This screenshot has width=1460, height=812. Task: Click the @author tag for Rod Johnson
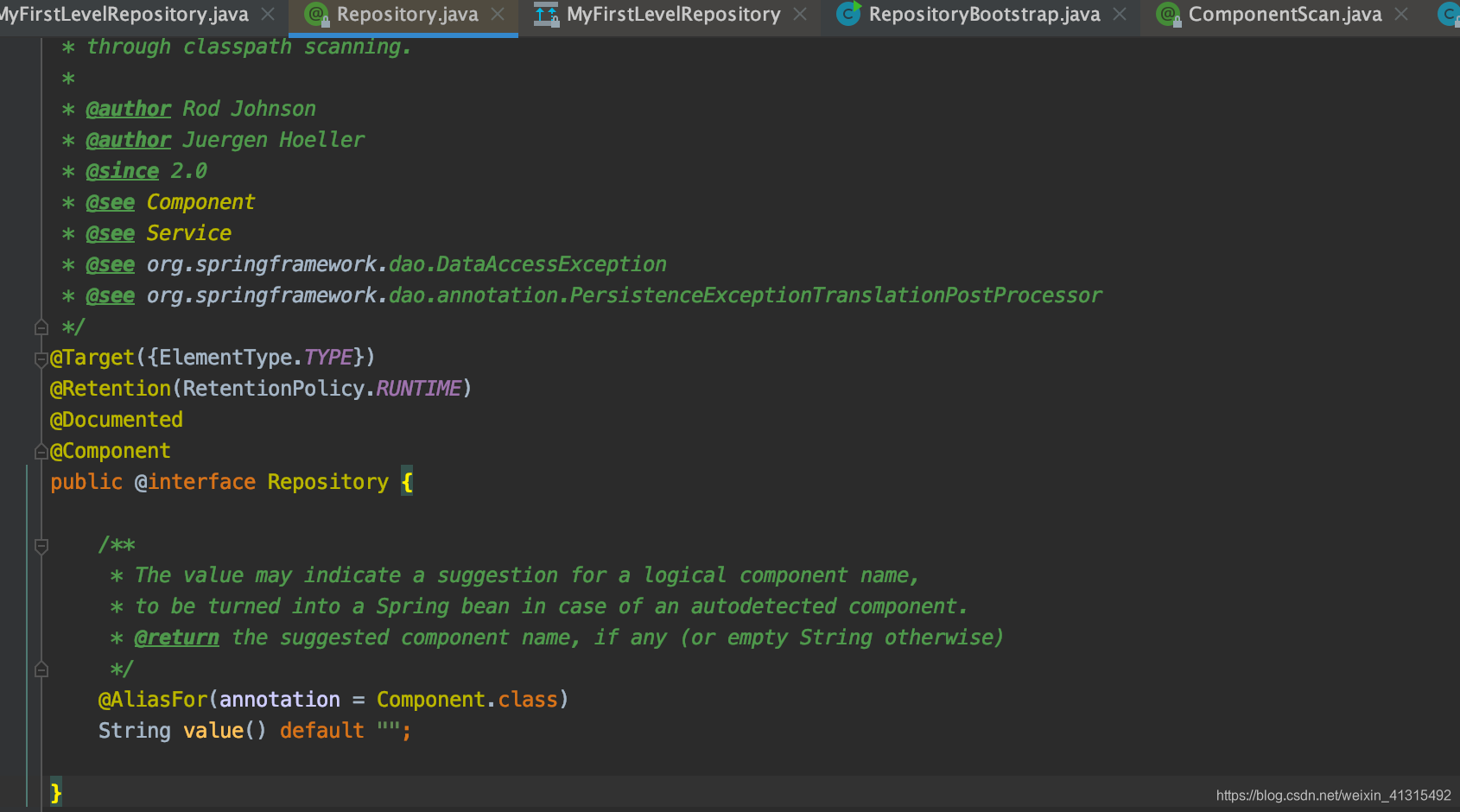pyautogui.click(x=128, y=109)
